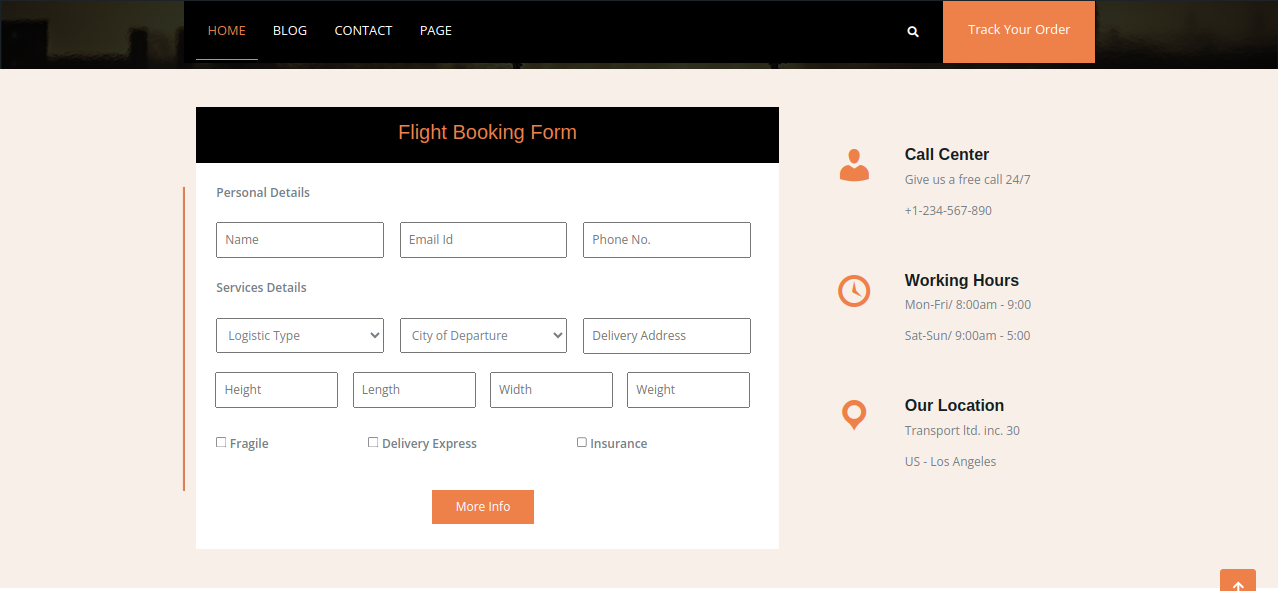
Task: Check the Insurance option
Action: pos(582,442)
